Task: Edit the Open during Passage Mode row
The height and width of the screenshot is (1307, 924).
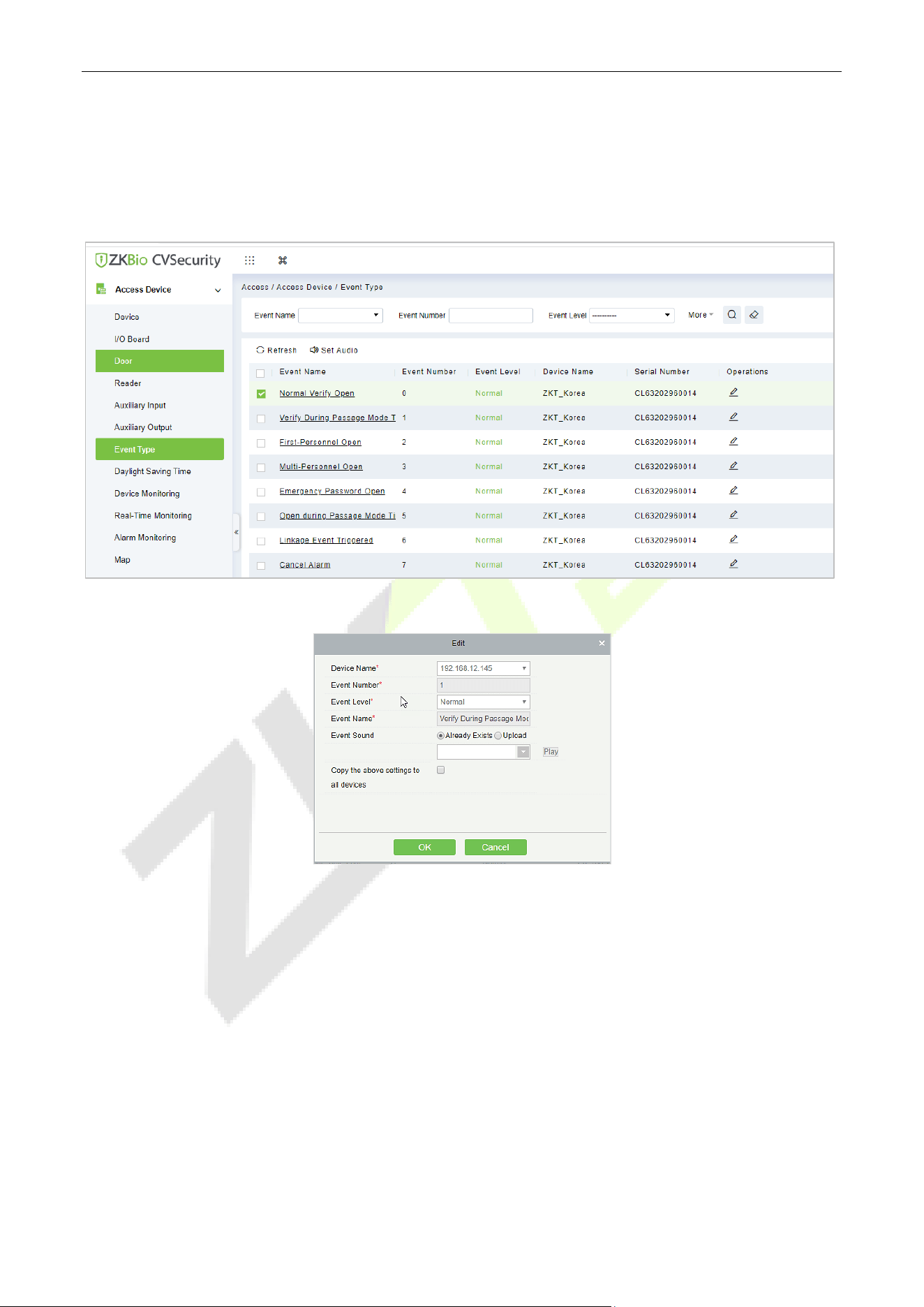Action: point(733,515)
